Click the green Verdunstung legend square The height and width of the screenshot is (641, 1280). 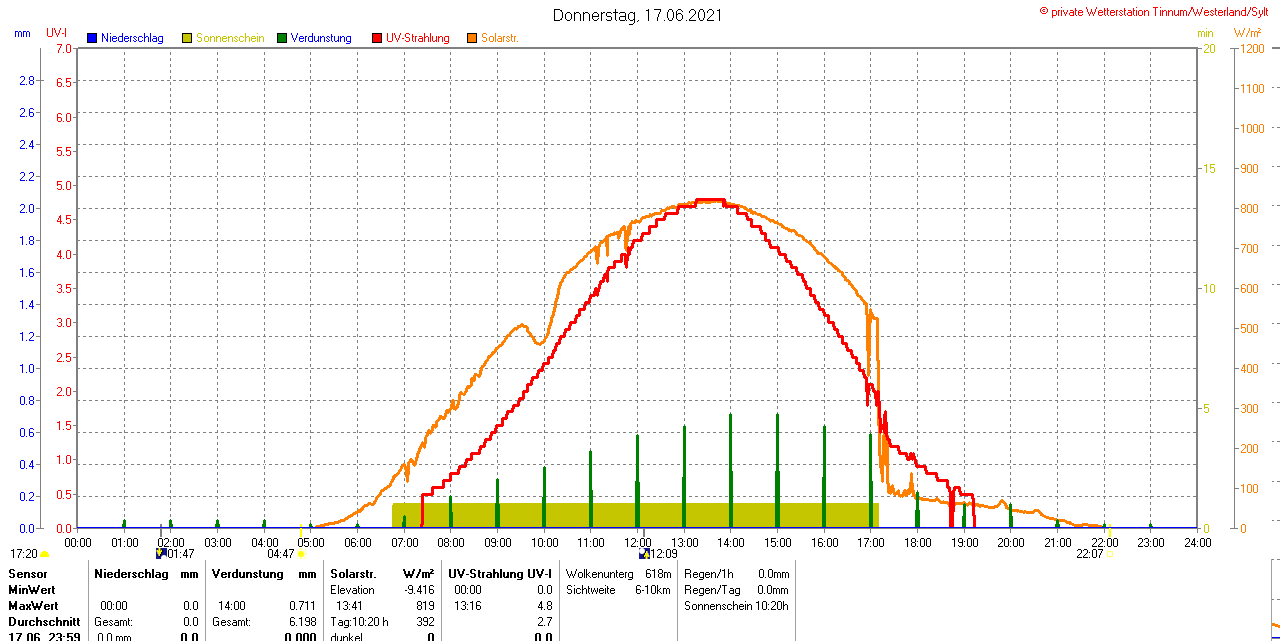282,38
